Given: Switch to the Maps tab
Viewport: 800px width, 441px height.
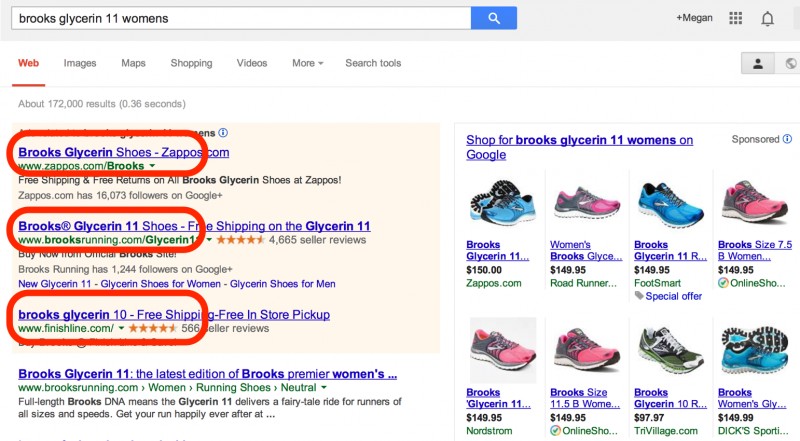Looking at the screenshot, I should tap(133, 63).
